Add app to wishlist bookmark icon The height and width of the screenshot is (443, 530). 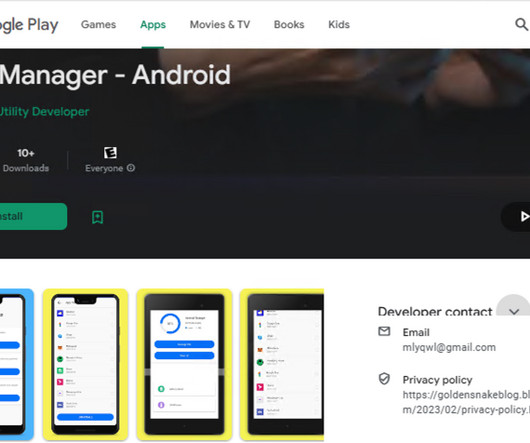(x=98, y=217)
